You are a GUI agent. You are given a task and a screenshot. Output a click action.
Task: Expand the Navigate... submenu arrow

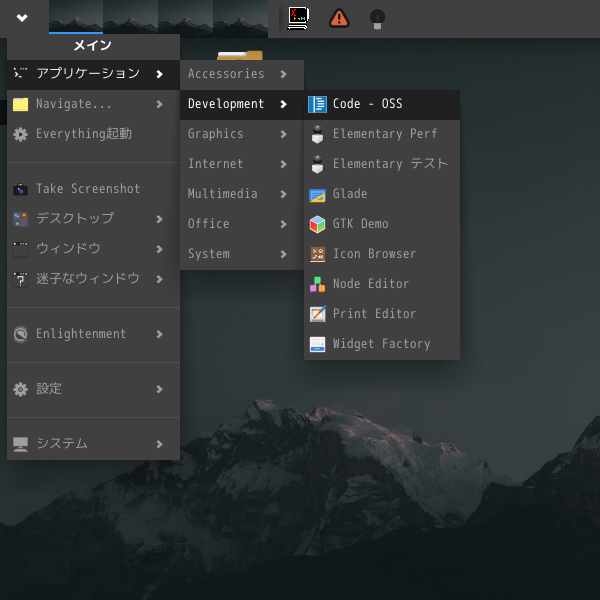(x=160, y=104)
